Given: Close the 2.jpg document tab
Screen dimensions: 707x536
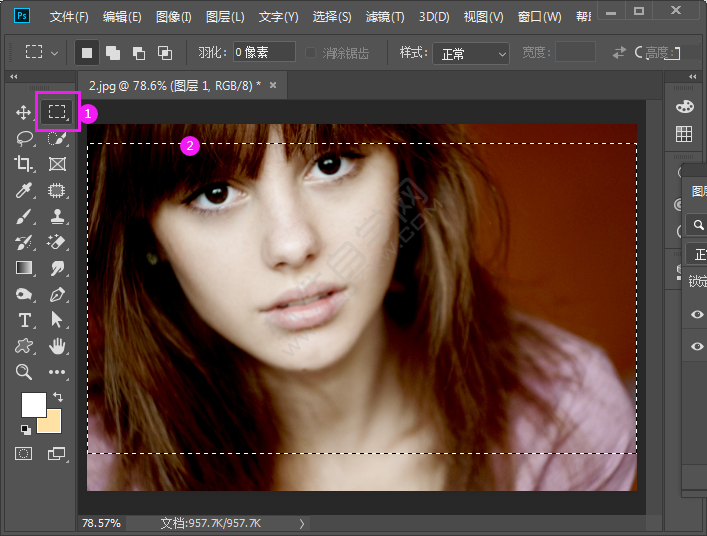Looking at the screenshot, I should coord(273,86).
